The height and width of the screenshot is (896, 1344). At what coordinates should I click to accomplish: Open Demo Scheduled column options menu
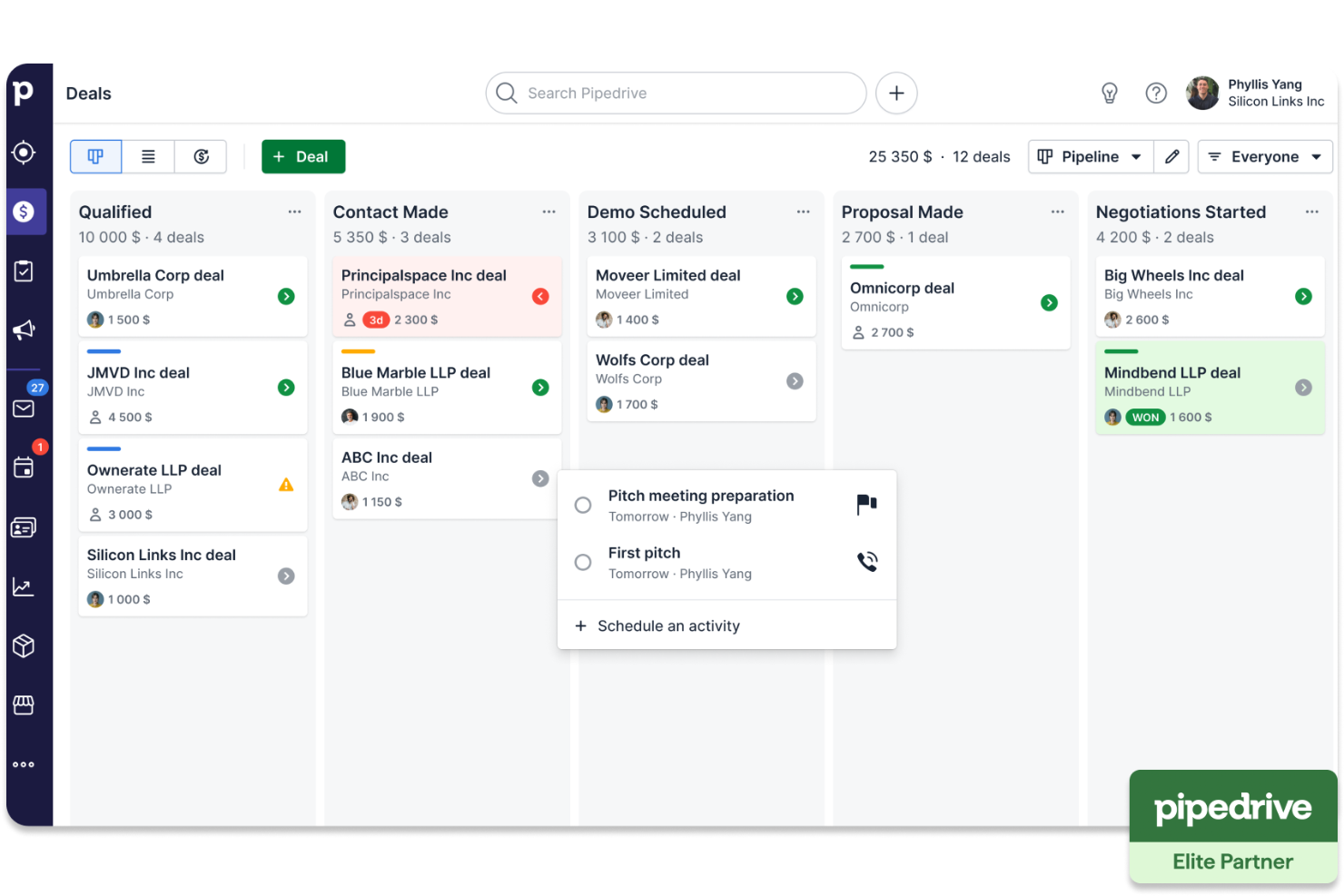803,212
